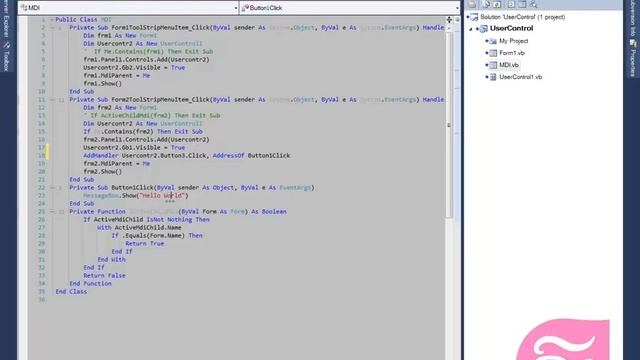Click View Designer icon in Solution Explorer

coord(522,4)
